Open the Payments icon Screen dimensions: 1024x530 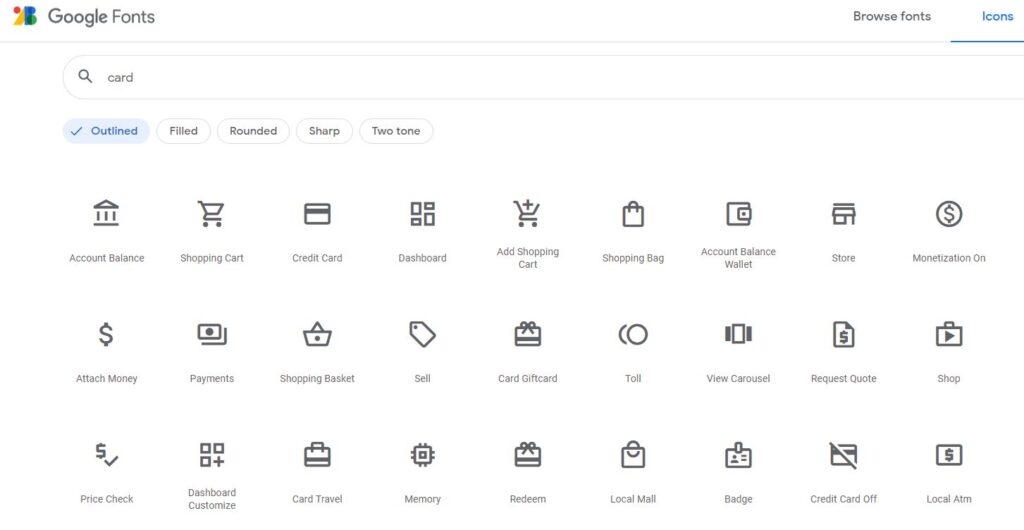212,334
